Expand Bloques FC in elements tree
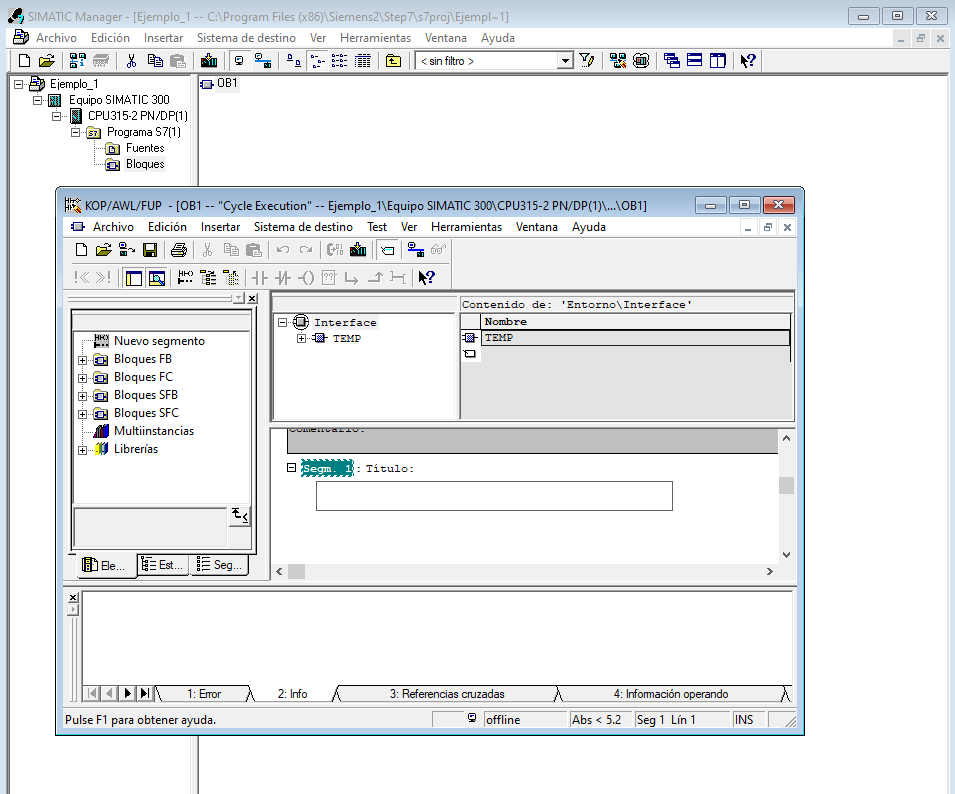This screenshot has height=794, width=955. [x=82, y=378]
